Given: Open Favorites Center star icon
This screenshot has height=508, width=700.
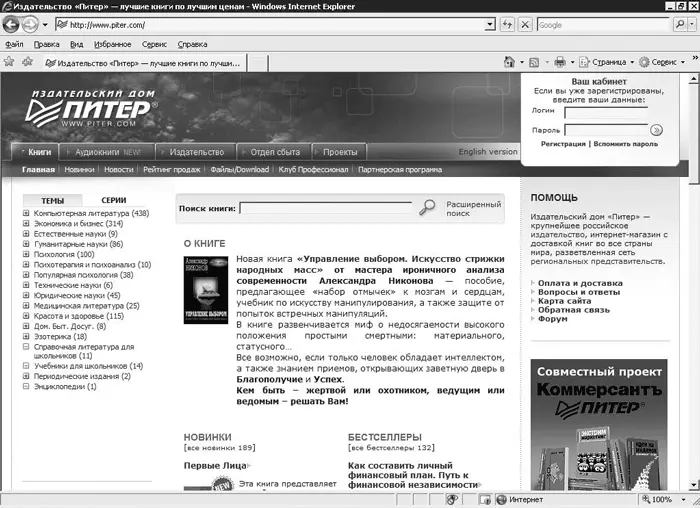Looking at the screenshot, I should tap(9, 62).
